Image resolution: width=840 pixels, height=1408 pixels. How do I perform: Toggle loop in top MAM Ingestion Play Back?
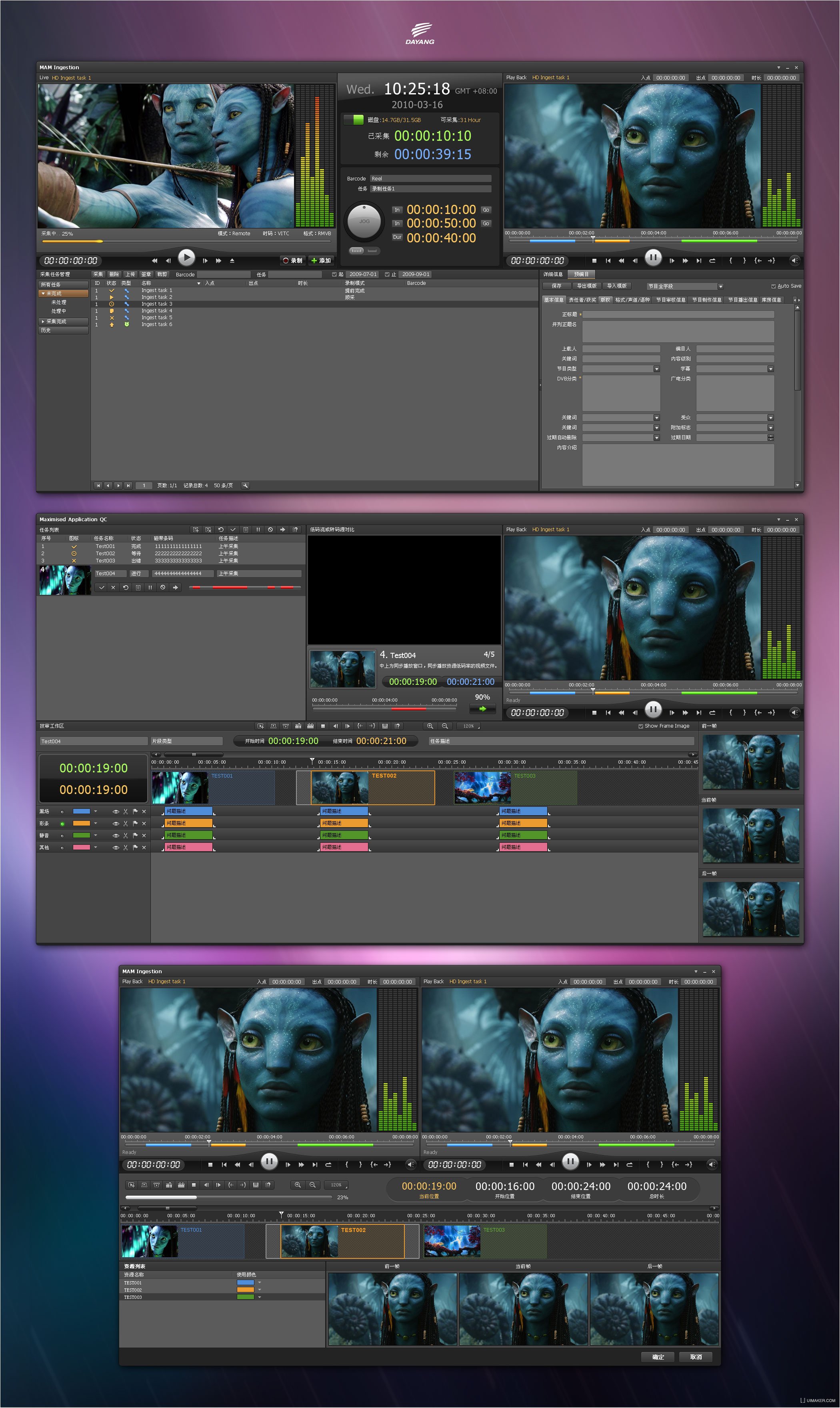point(712,261)
